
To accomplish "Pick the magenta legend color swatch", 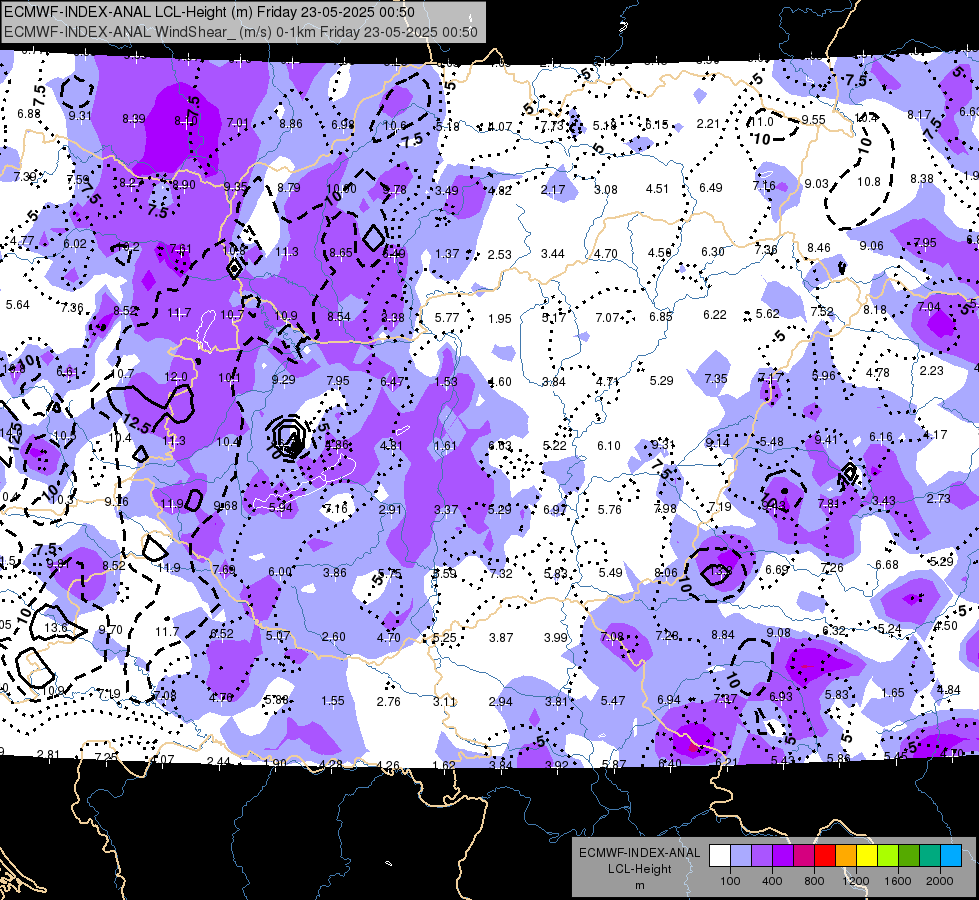I will (x=804, y=856).
